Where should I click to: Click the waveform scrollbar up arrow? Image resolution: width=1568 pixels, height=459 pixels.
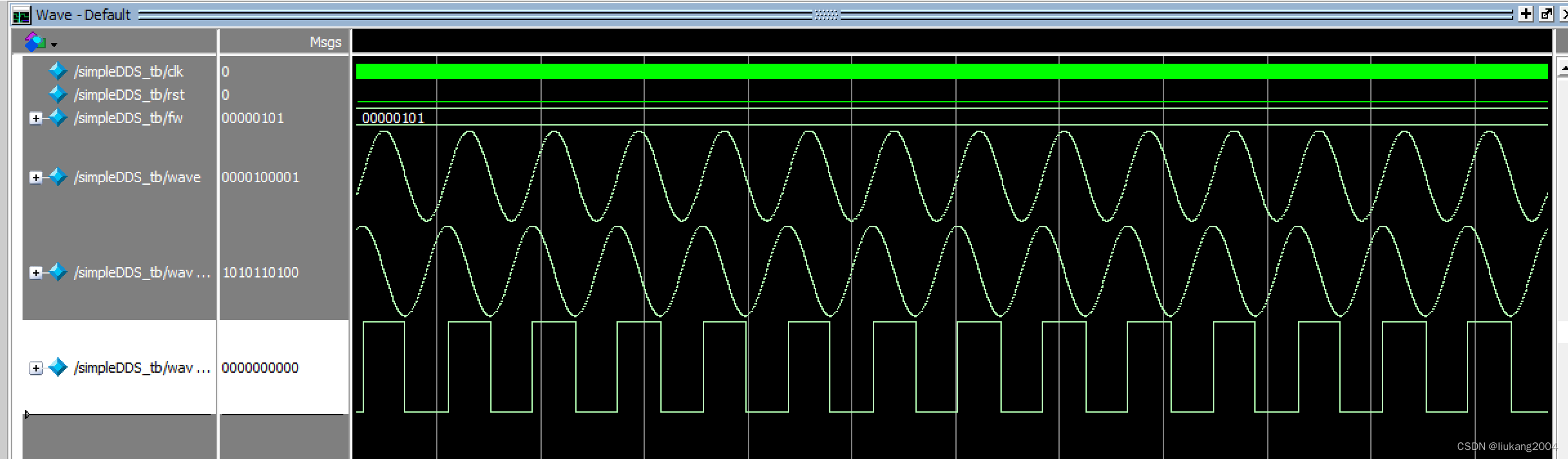pos(1562,67)
